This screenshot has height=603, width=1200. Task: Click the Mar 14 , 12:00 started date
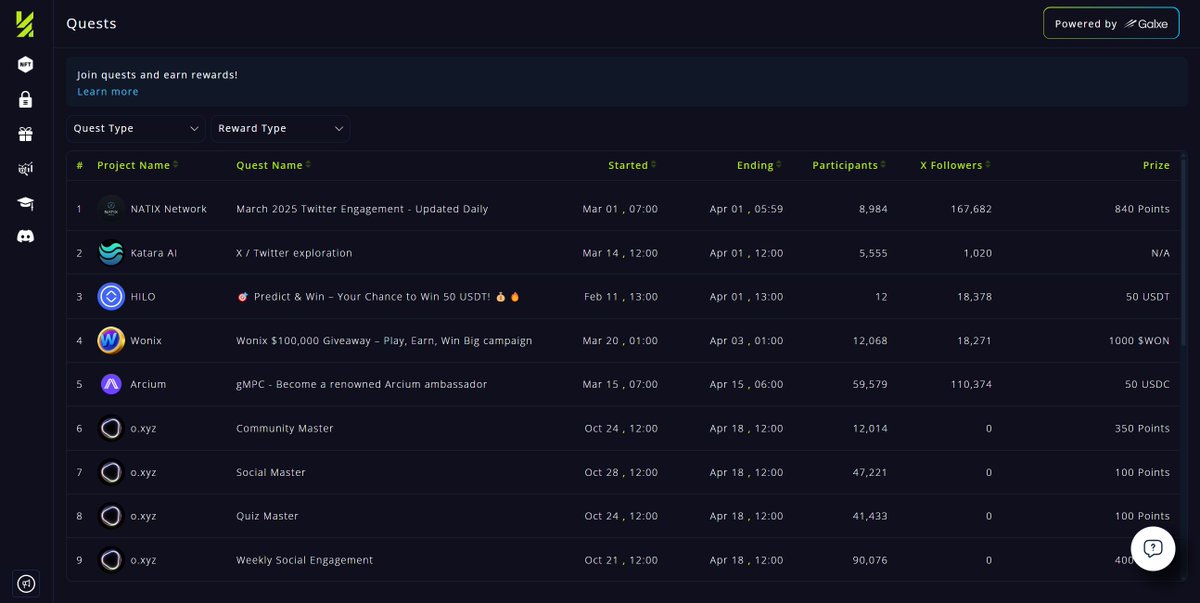[x=620, y=253]
